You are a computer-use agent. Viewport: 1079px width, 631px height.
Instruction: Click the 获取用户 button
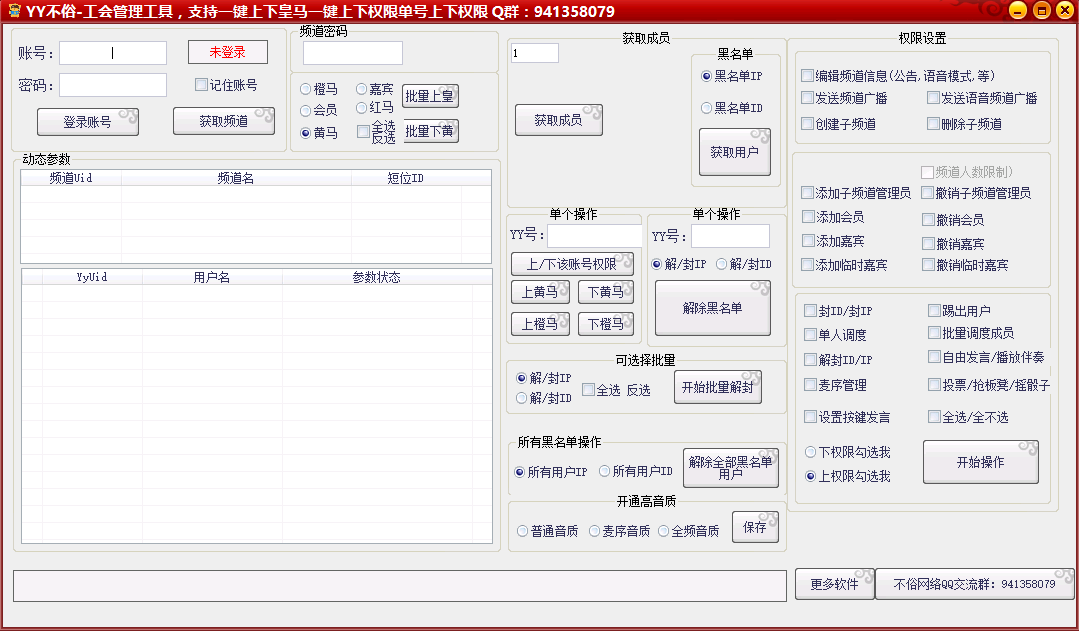[734, 152]
